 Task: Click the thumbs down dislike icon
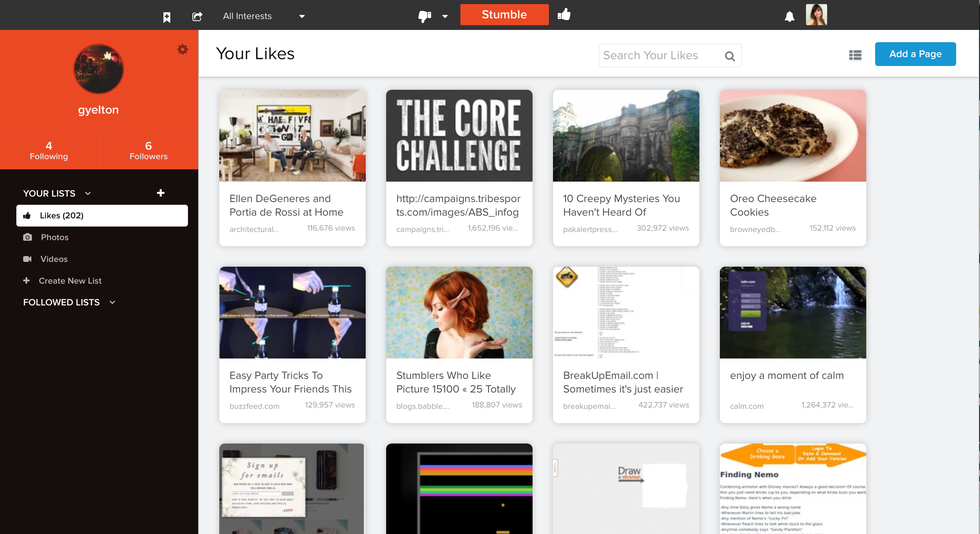point(424,16)
